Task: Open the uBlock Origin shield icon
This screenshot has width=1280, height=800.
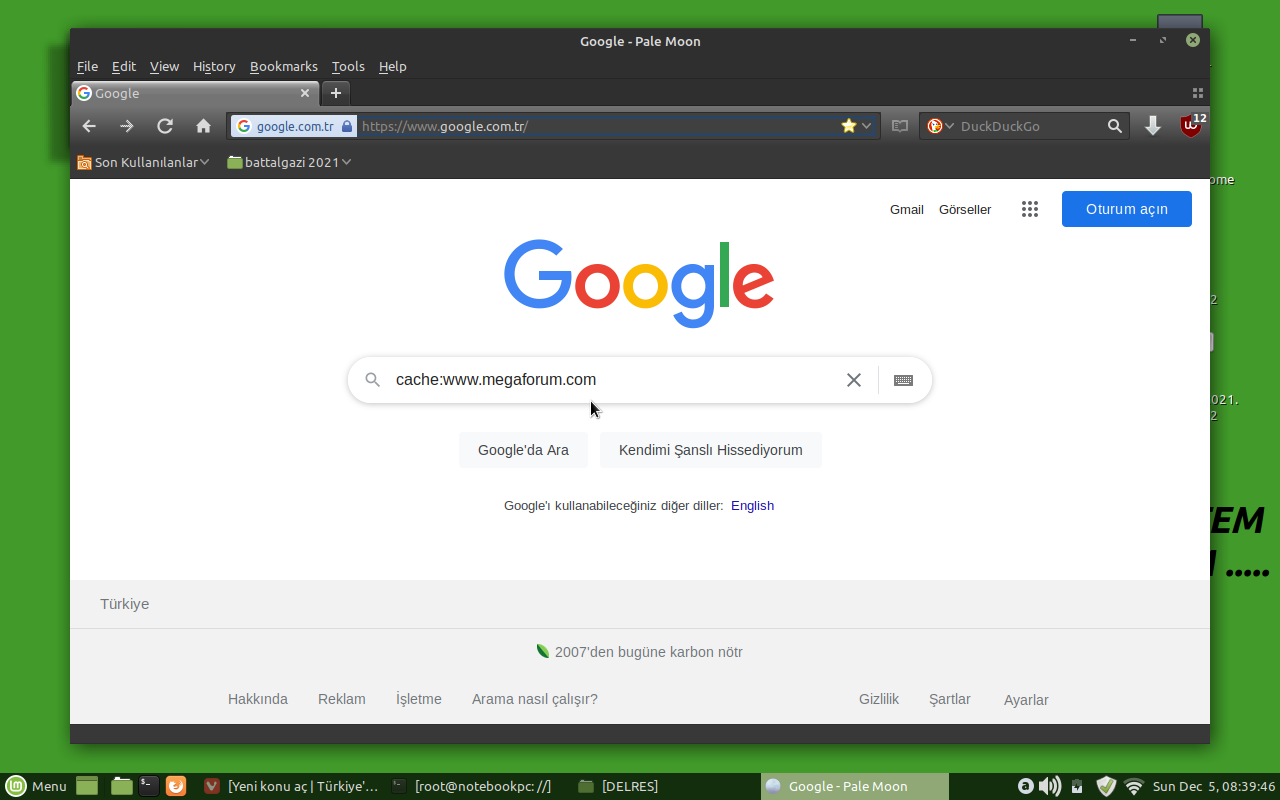Action: [1191, 126]
